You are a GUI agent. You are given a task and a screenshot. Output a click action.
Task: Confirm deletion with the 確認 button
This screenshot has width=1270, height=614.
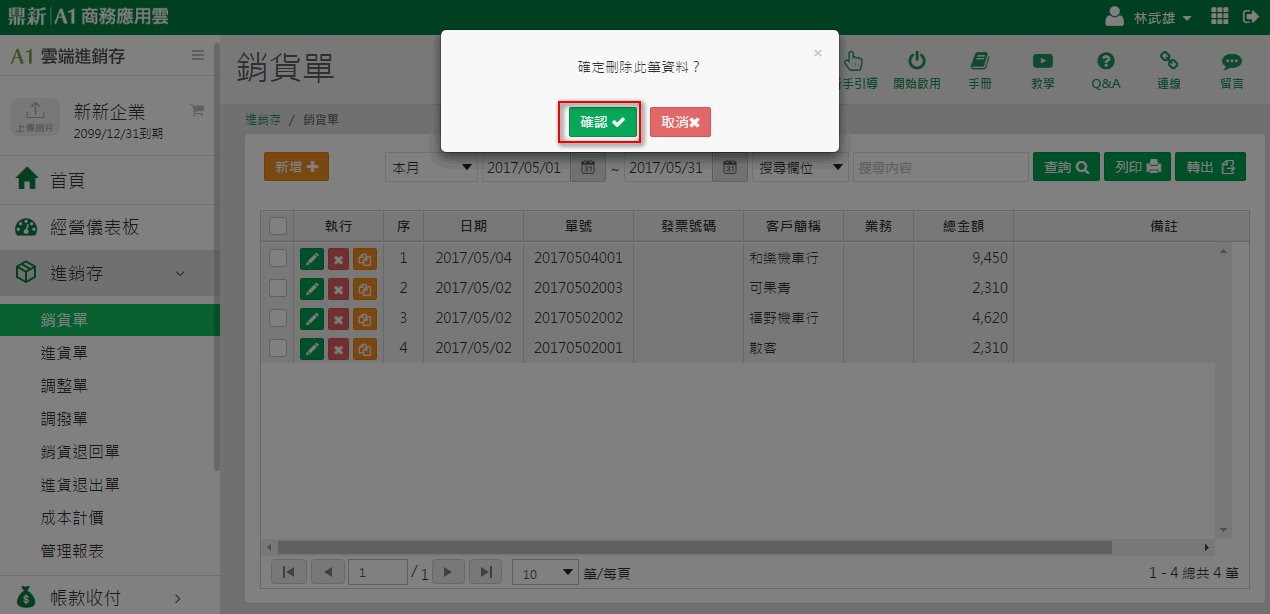602,122
